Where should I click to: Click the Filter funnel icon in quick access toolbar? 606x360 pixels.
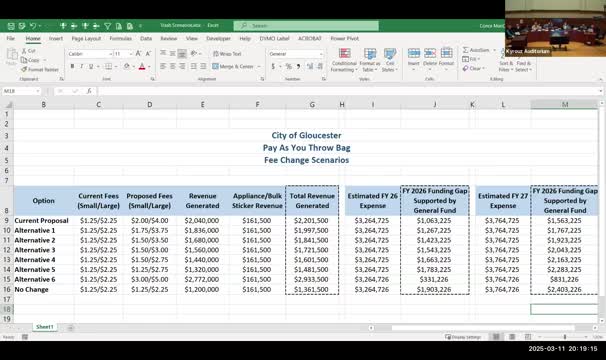tap(107, 26)
